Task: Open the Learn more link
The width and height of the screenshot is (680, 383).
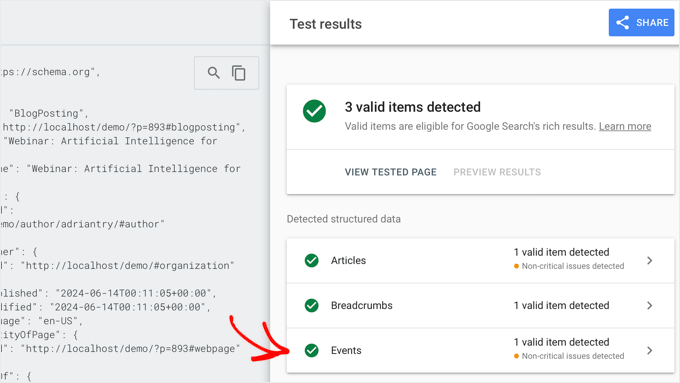Action: click(625, 126)
